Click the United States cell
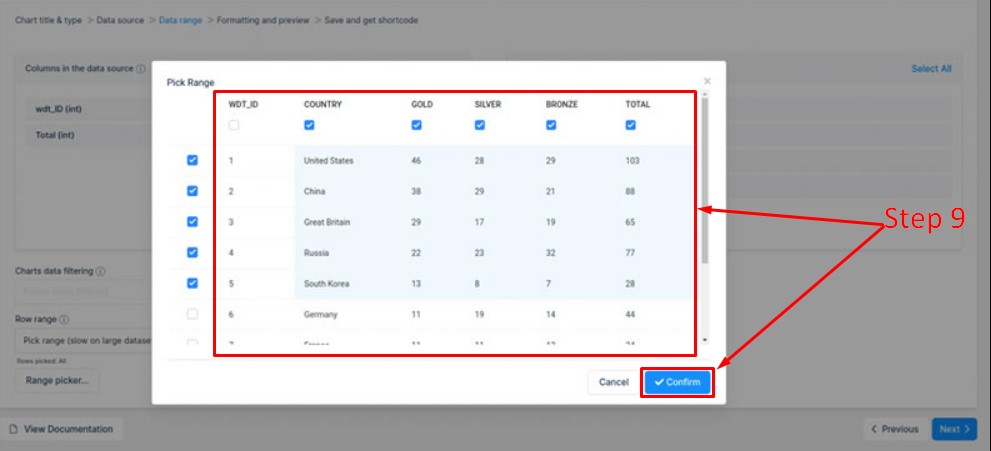Image resolution: width=991 pixels, height=451 pixels. pyautogui.click(x=328, y=160)
